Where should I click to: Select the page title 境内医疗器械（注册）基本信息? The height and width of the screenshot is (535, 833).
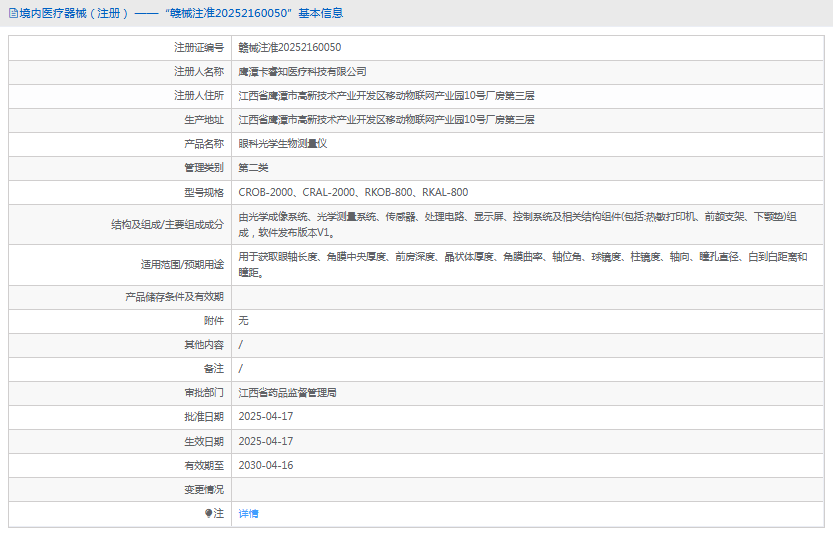point(181,13)
